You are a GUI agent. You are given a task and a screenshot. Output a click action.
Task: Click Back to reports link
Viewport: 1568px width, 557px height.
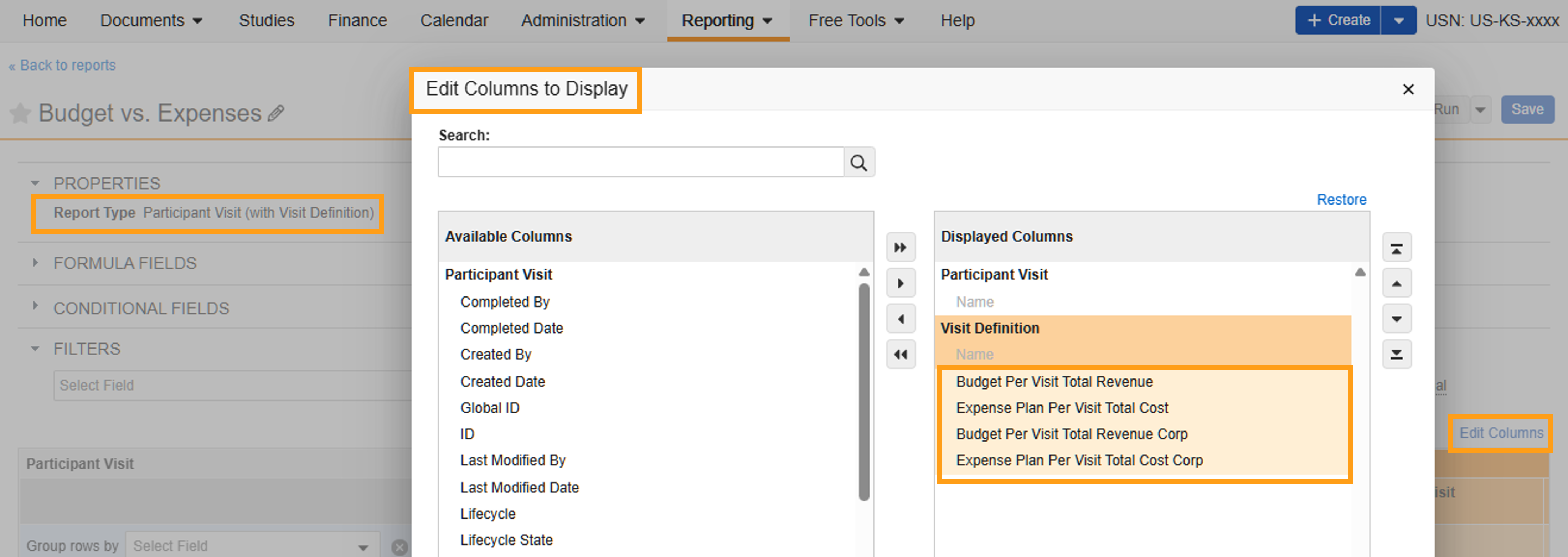tap(62, 65)
